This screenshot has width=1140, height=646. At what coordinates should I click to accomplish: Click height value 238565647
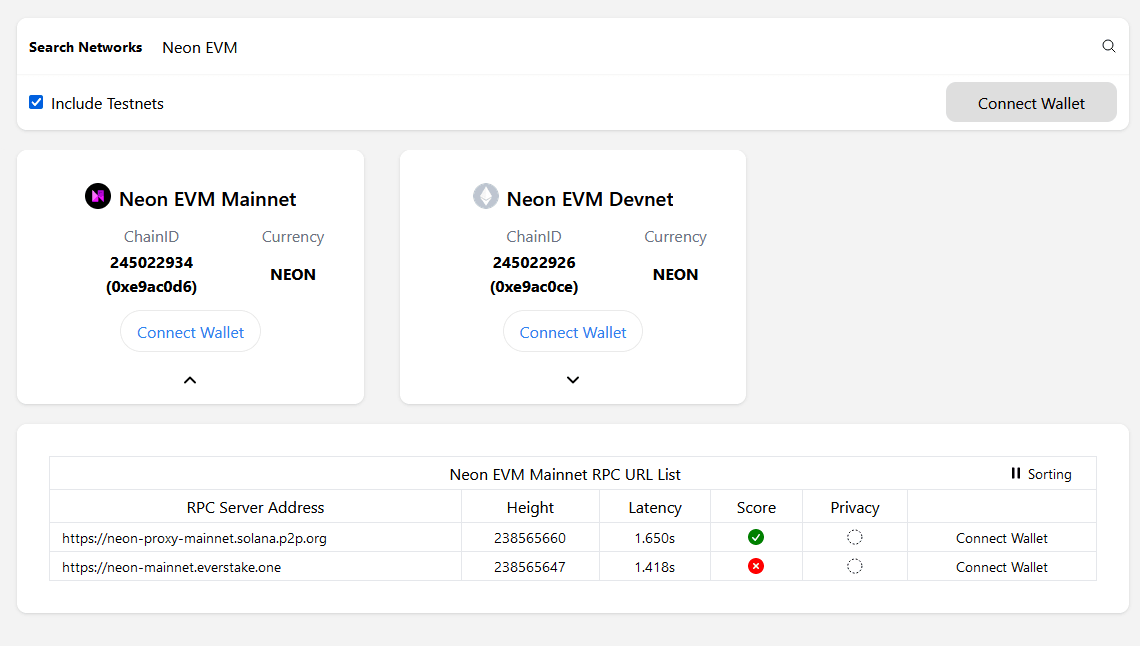pos(529,568)
